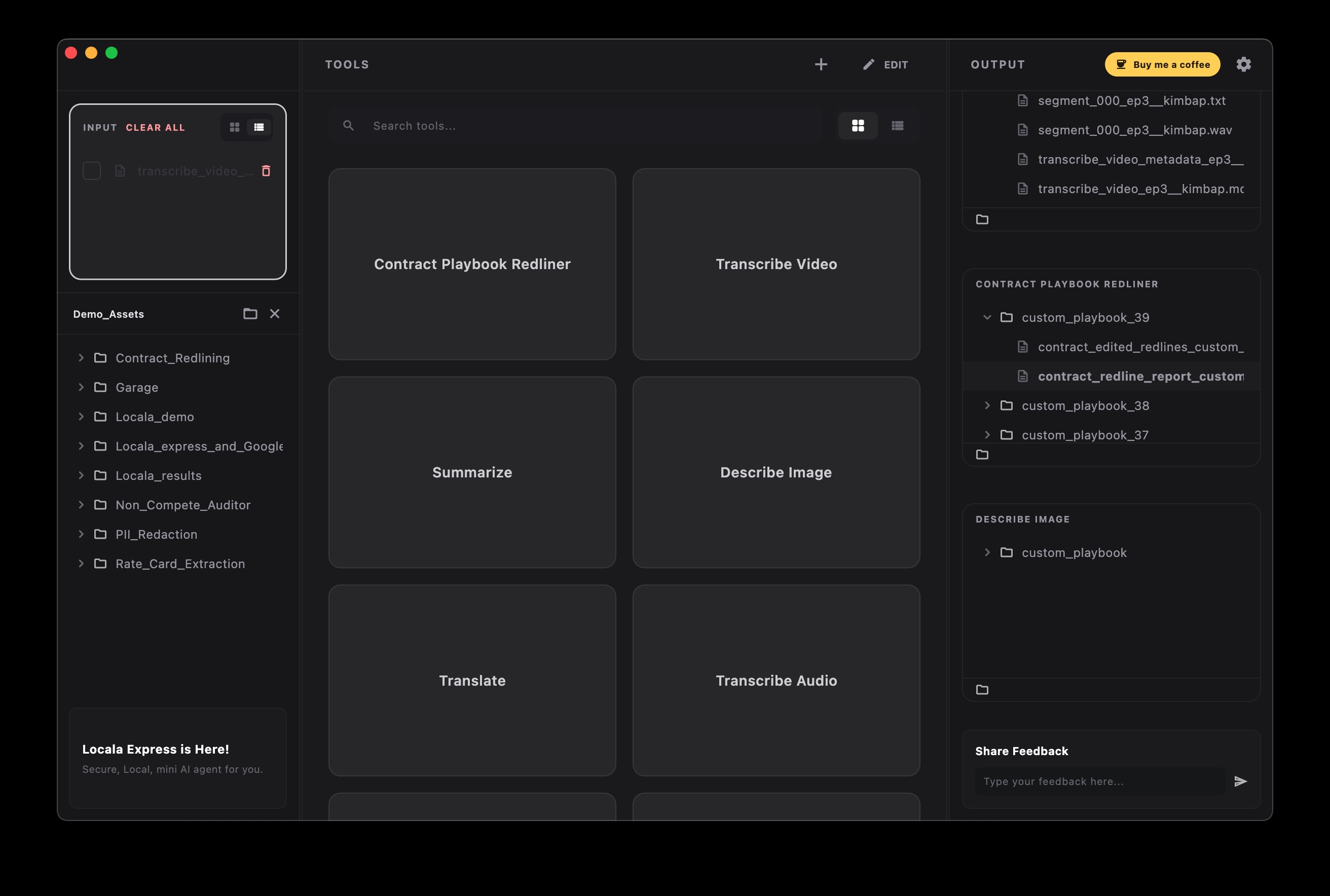The image size is (1330, 896).
Task: Select custom_playbook_38 folder label
Action: point(1085,406)
